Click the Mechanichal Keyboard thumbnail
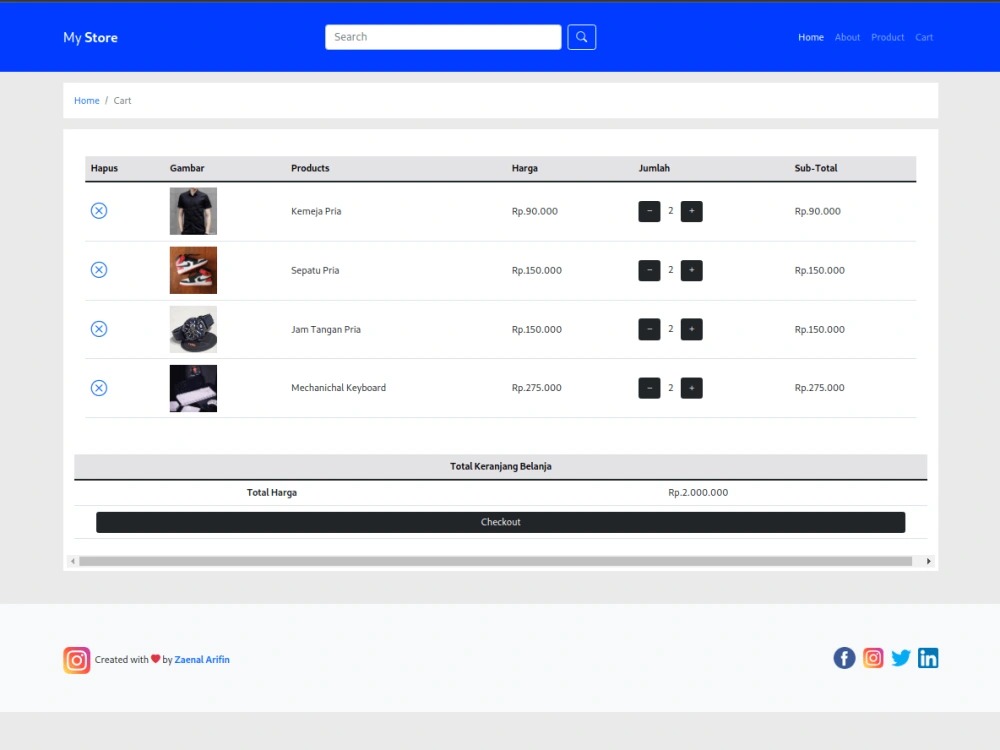 (x=193, y=388)
